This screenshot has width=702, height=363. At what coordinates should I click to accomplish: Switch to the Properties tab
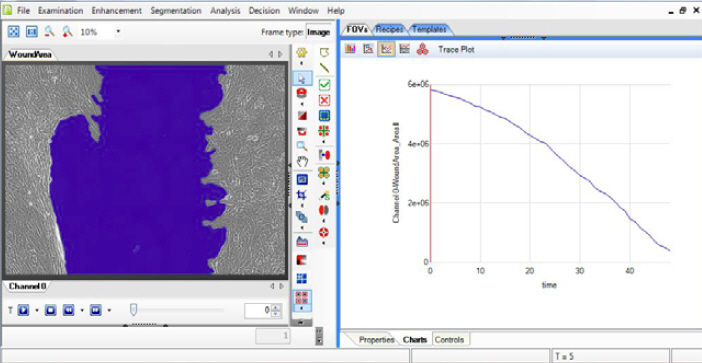pos(377,340)
